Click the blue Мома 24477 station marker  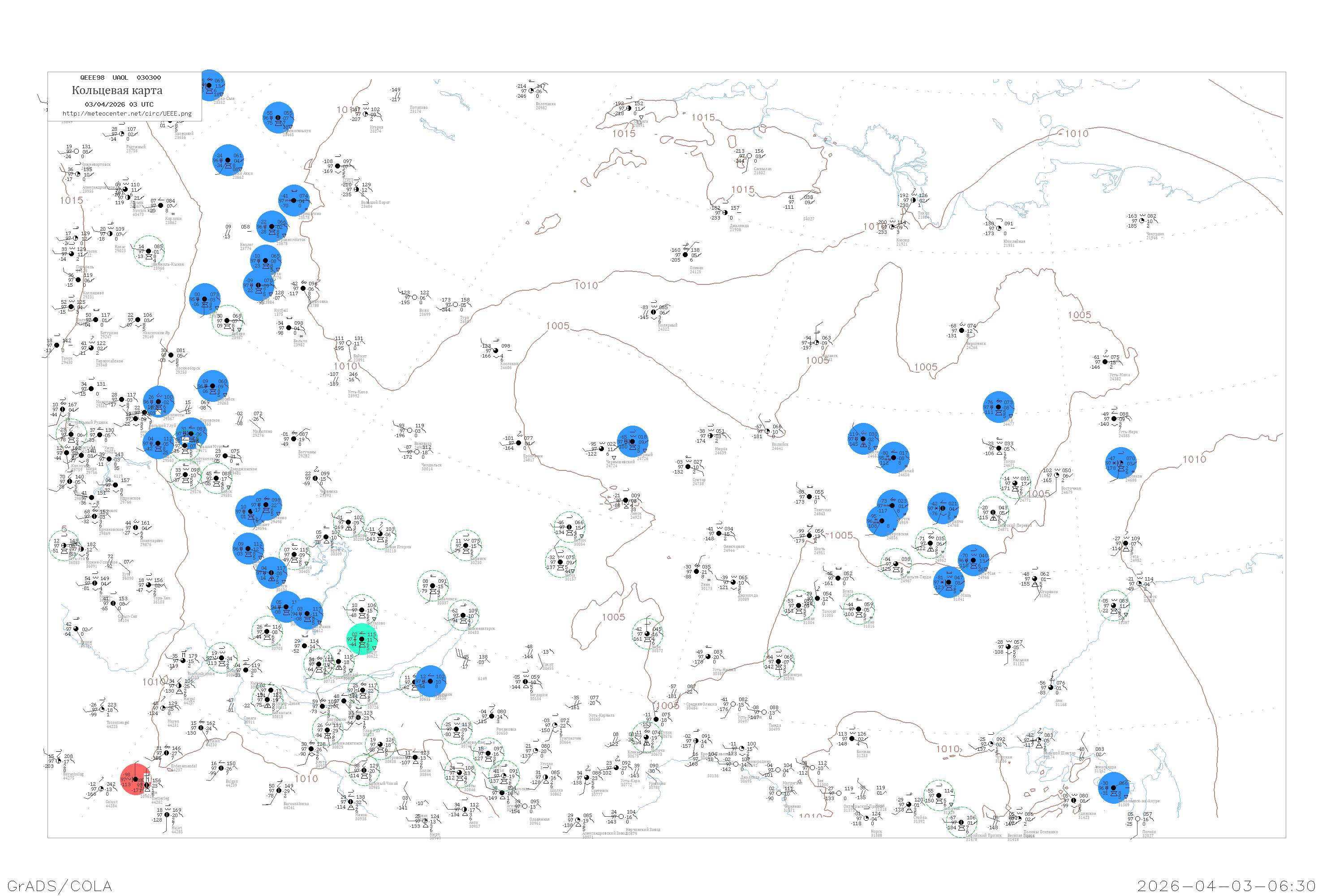point(998,407)
